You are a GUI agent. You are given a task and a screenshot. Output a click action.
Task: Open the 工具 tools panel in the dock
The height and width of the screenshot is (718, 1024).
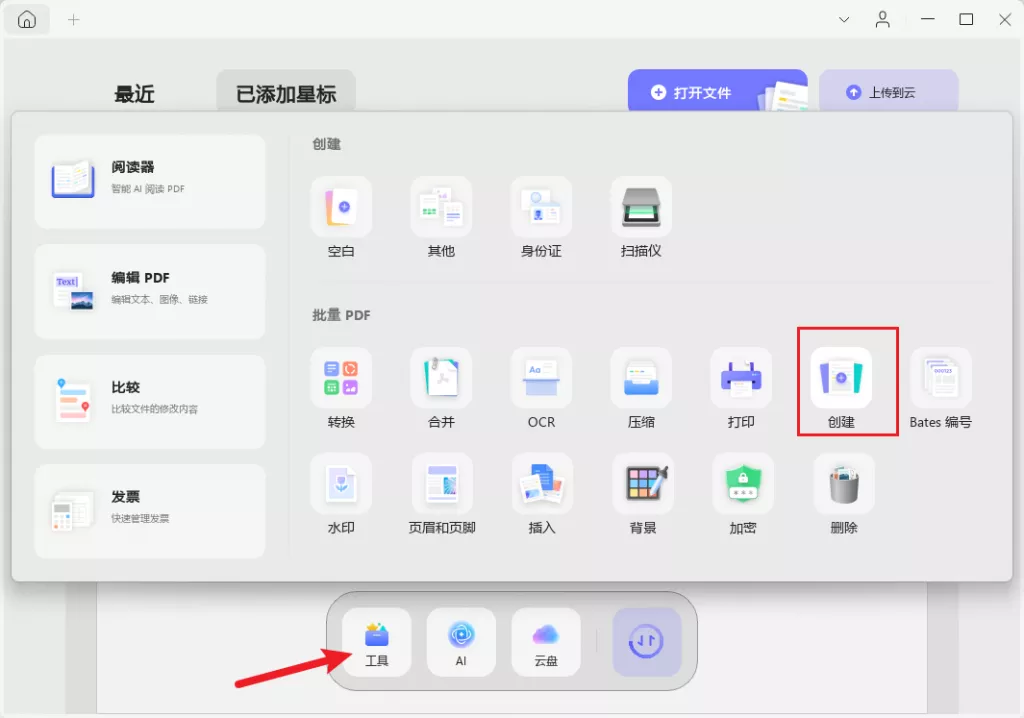[x=377, y=642]
